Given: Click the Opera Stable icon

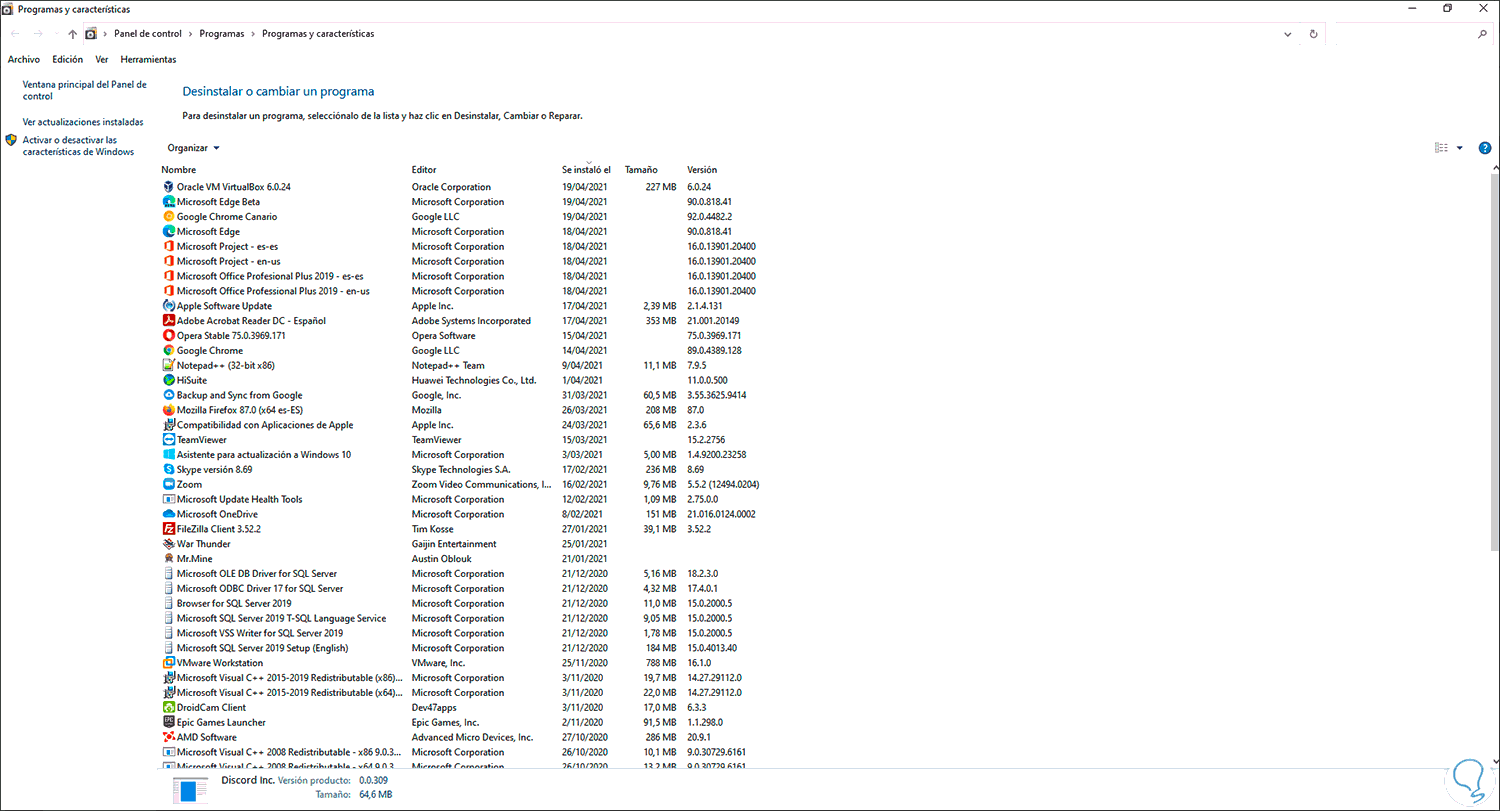Looking at the screenshot, I should [168, 336].
